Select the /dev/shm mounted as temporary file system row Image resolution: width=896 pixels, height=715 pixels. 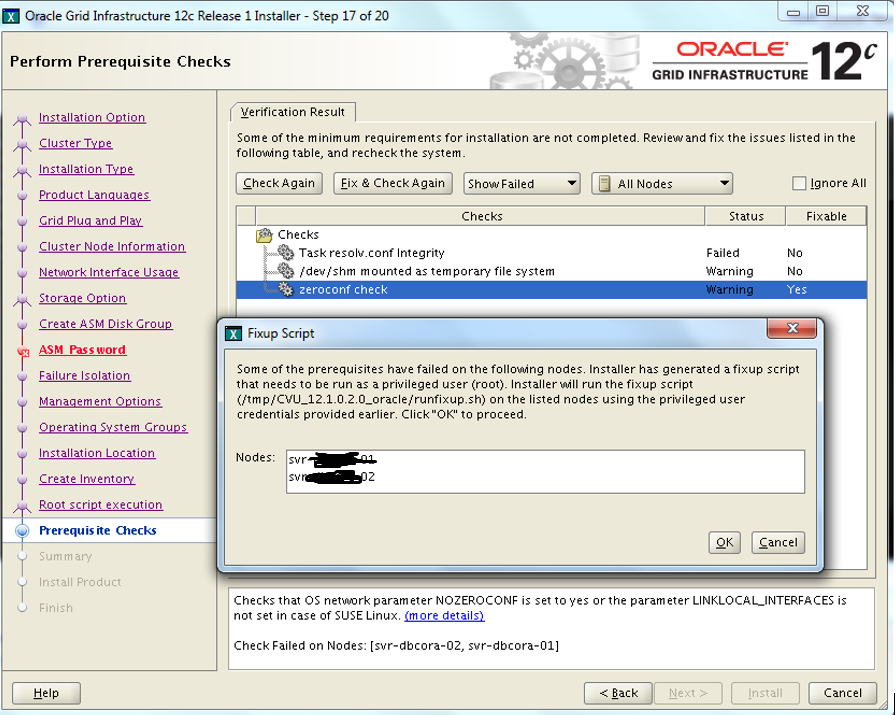point(551,271)
